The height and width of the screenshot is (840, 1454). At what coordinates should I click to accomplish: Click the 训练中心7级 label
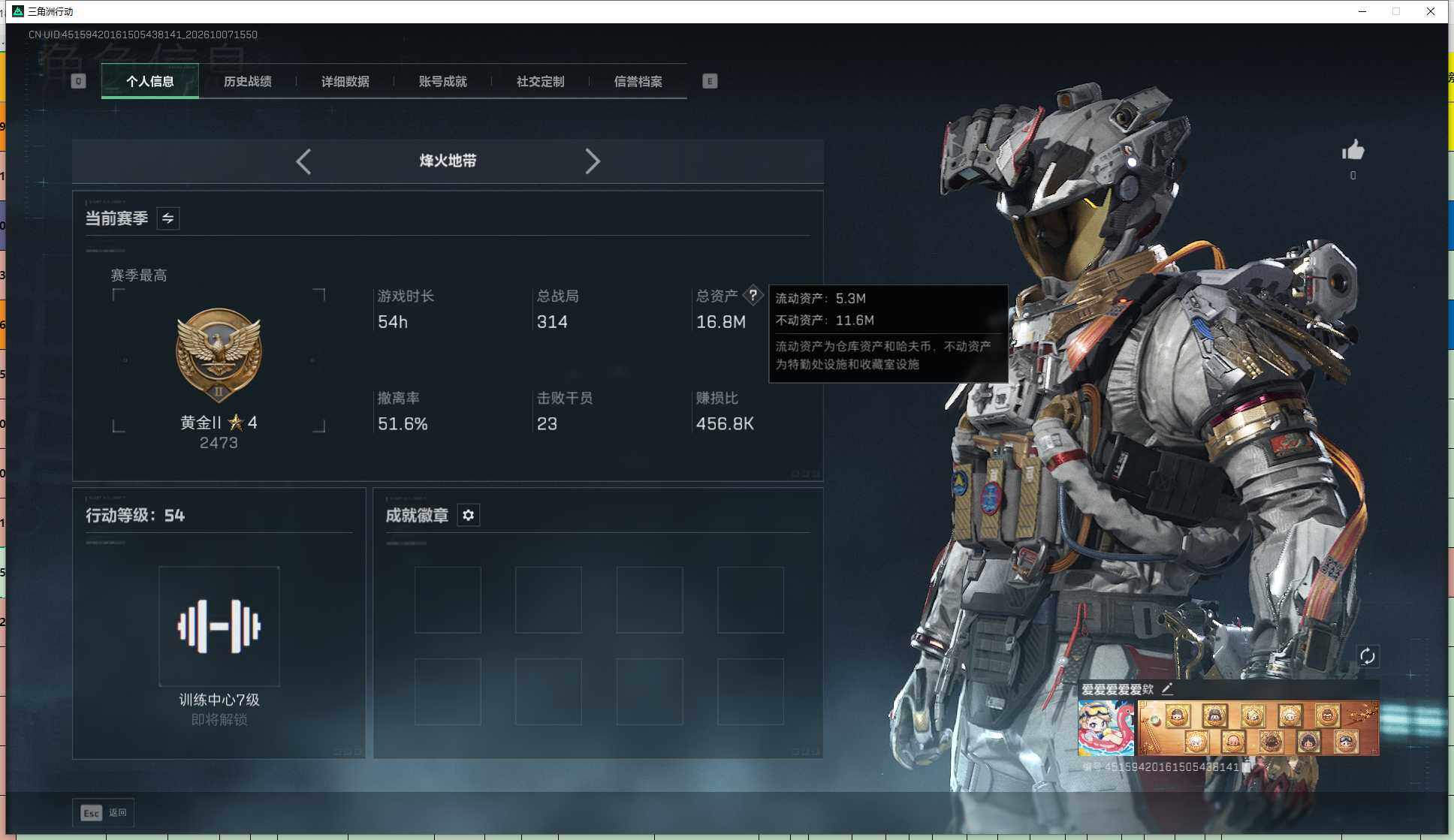[x=219, y=700]
